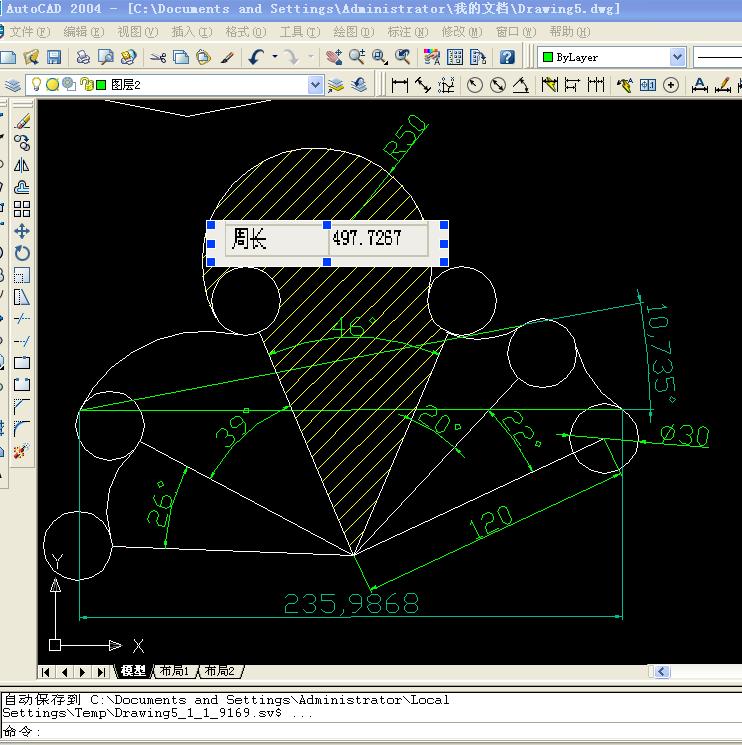742x745 pixels.
Task: Select the Copy Object tool
Action: pyautogui.click(x=22, y=143)
